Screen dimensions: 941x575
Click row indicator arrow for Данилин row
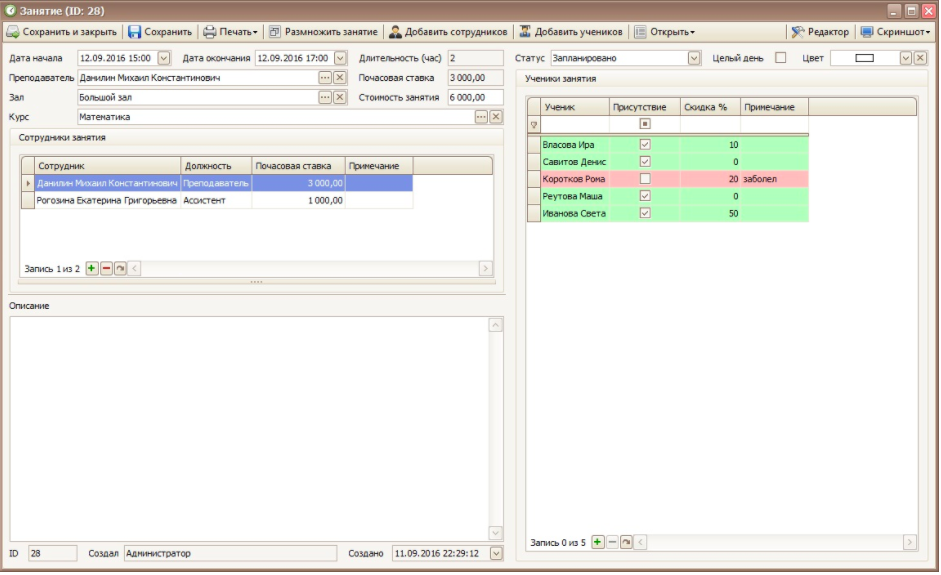(28, 183)
